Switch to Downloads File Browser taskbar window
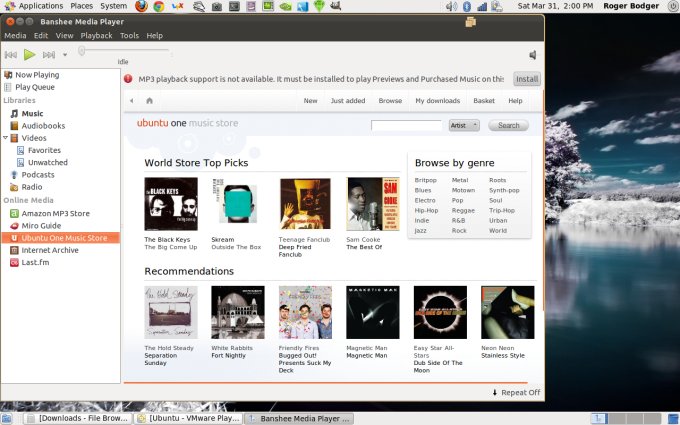The width and height of the screenshot is (680, 425). click(78, 418)
